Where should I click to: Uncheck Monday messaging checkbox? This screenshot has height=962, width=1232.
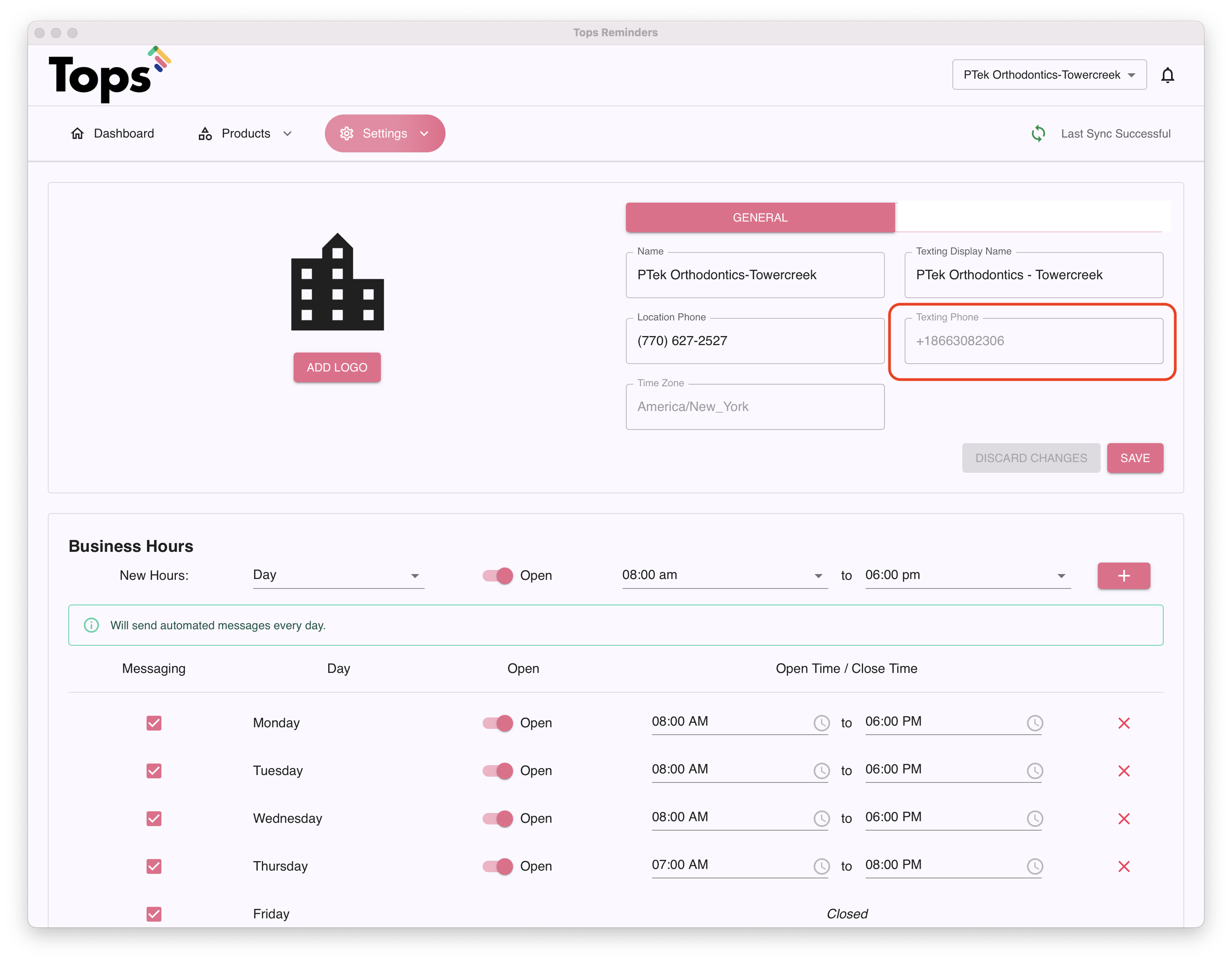(154, 723)
